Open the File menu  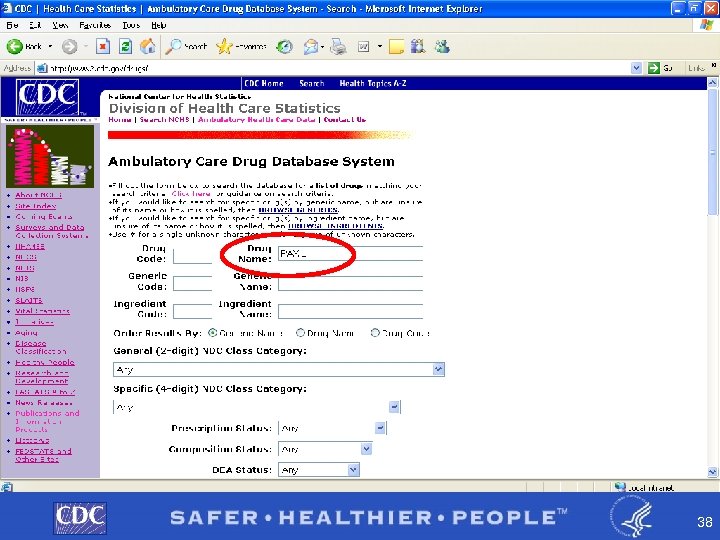(12, 25)
